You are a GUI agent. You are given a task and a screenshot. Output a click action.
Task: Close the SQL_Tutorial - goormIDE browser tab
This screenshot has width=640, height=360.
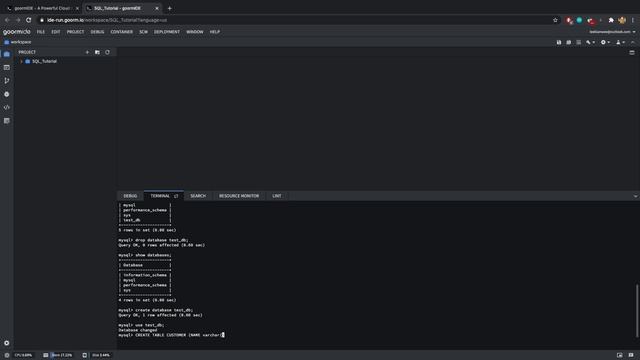(x=157, y=8)
